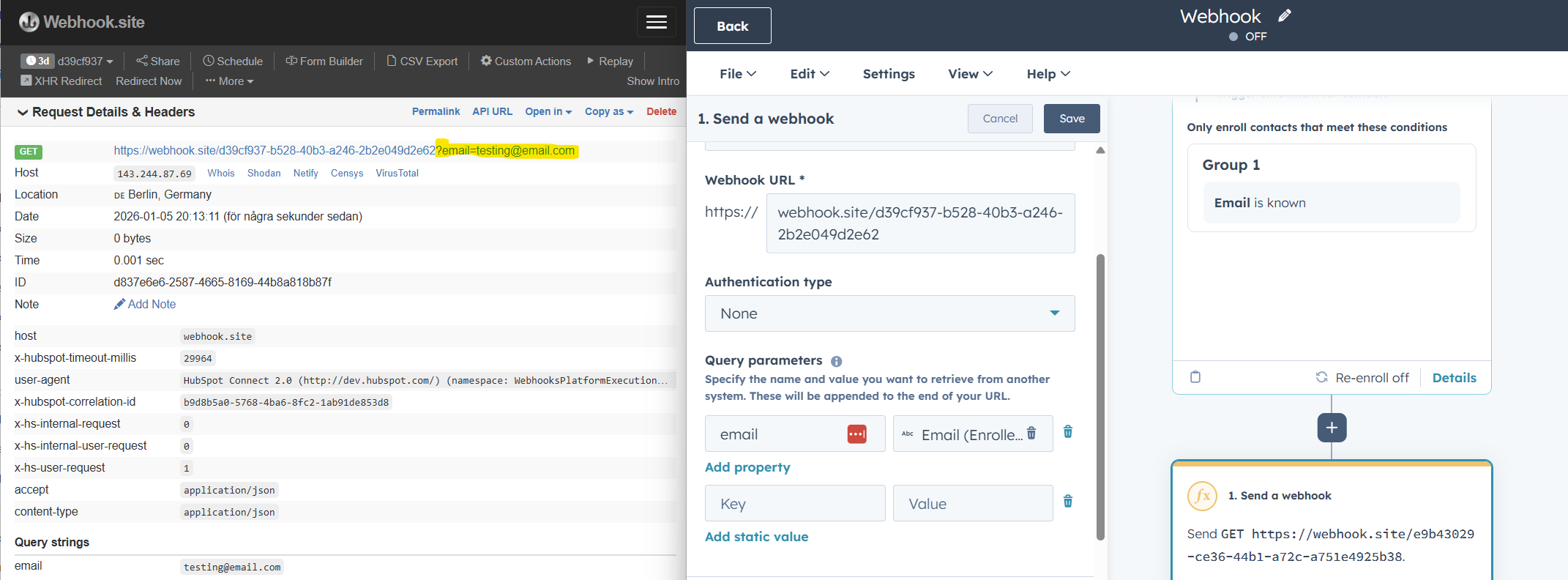1568x580 pixels.
Task: Click Replay request
Action: click(610, 62)
